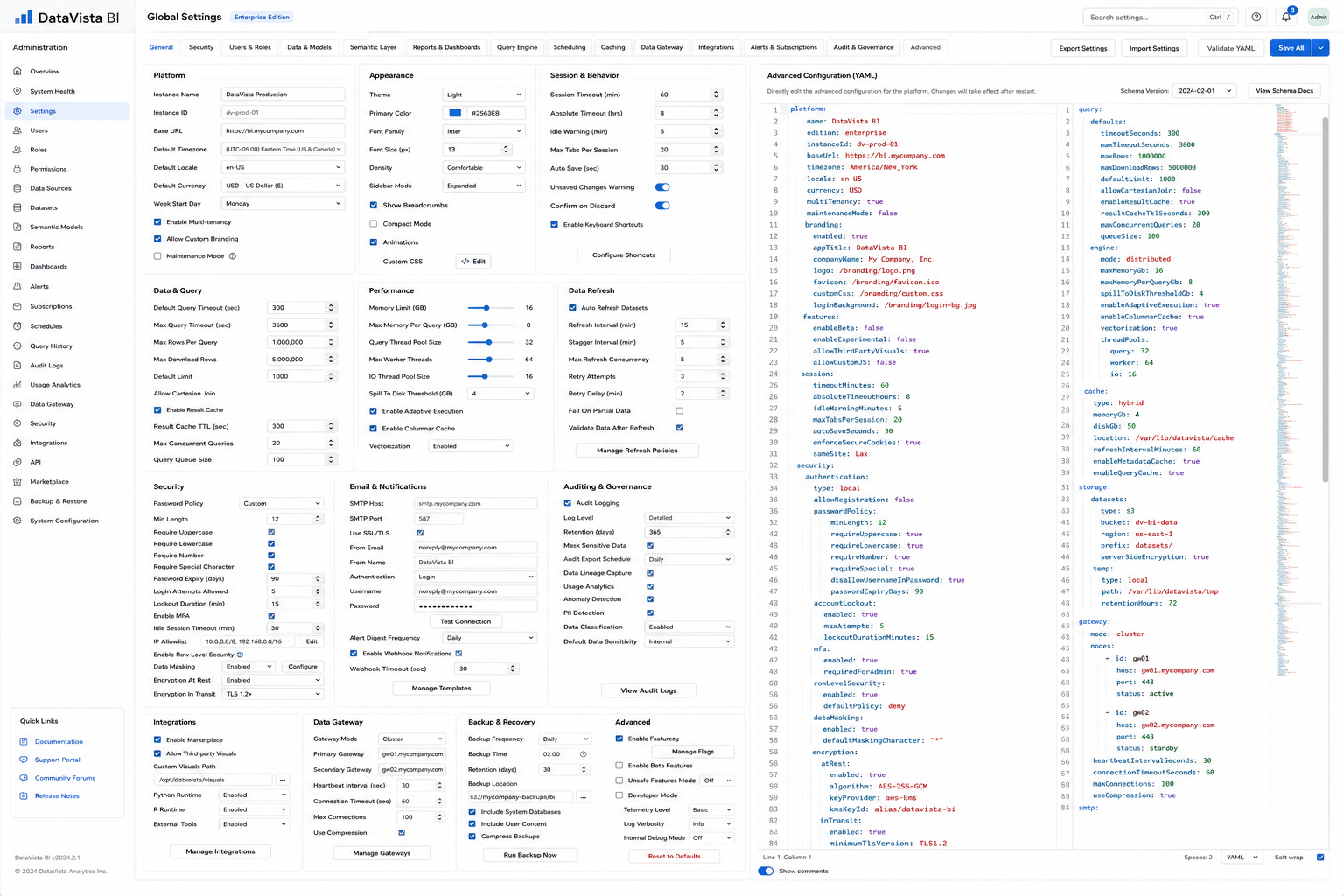Viewport: 1344px width, 896px height.
Task: Click the Memory Limit slider
Action: (491, 308)
